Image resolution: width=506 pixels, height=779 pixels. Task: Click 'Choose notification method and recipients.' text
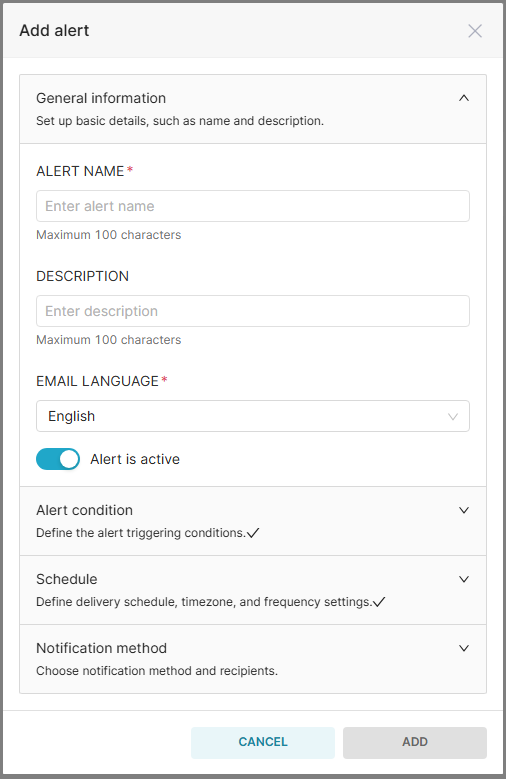click(x=157, y=671)
